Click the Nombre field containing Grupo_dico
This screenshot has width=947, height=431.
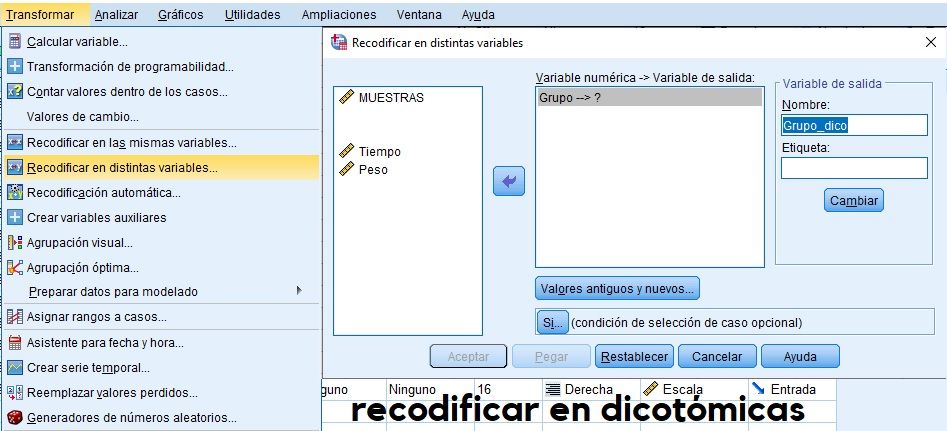coord(854,126)
